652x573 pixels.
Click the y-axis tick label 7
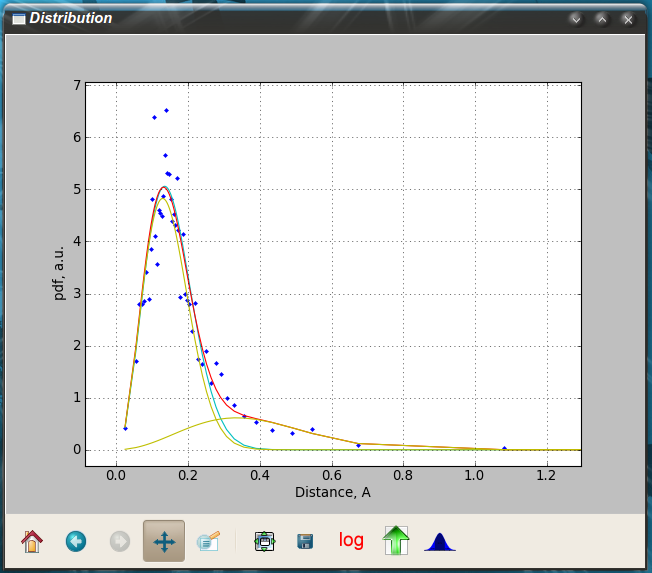(77, 85)
